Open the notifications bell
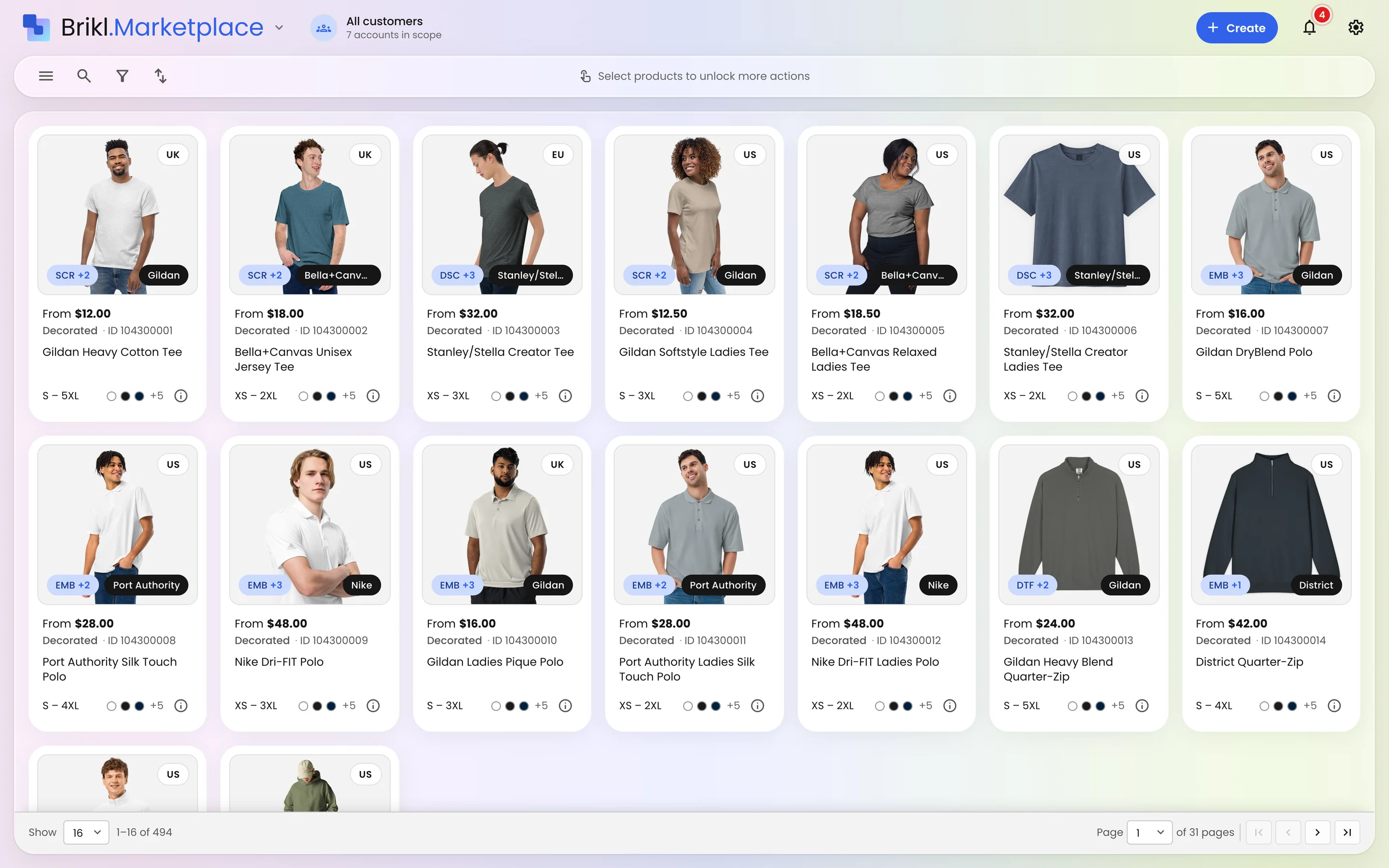Image resolution: width=1389 pixels, height=868 pixels. click(x=1309, y=27)
